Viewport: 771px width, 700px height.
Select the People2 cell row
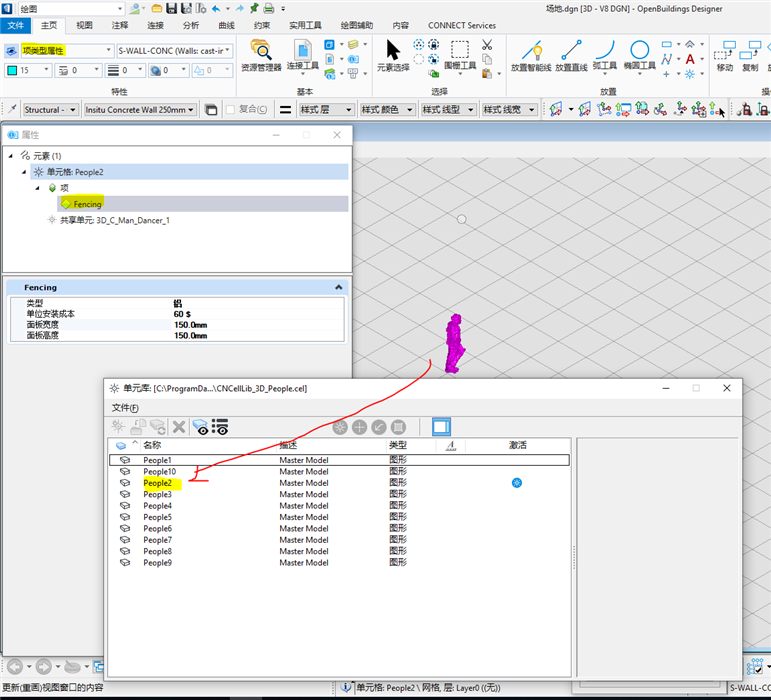(339, 483)
